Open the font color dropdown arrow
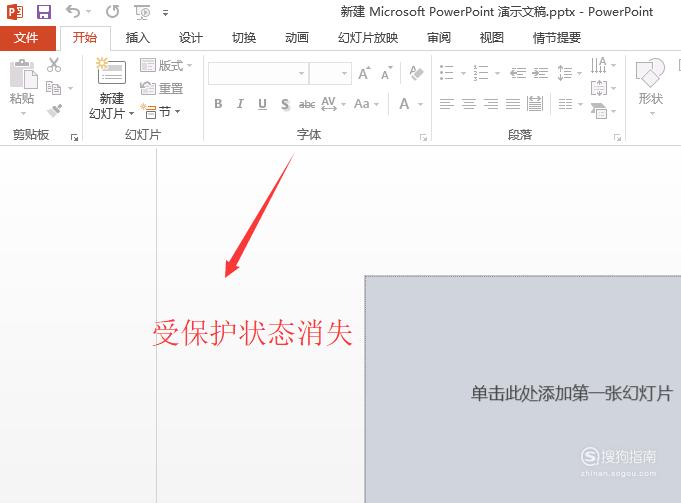The height and width of the screenshot is (503, 681). pos(420,105)
